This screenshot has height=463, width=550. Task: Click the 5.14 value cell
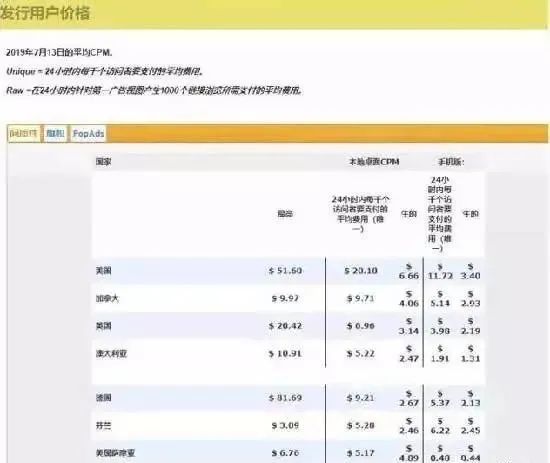coord(440,299)
